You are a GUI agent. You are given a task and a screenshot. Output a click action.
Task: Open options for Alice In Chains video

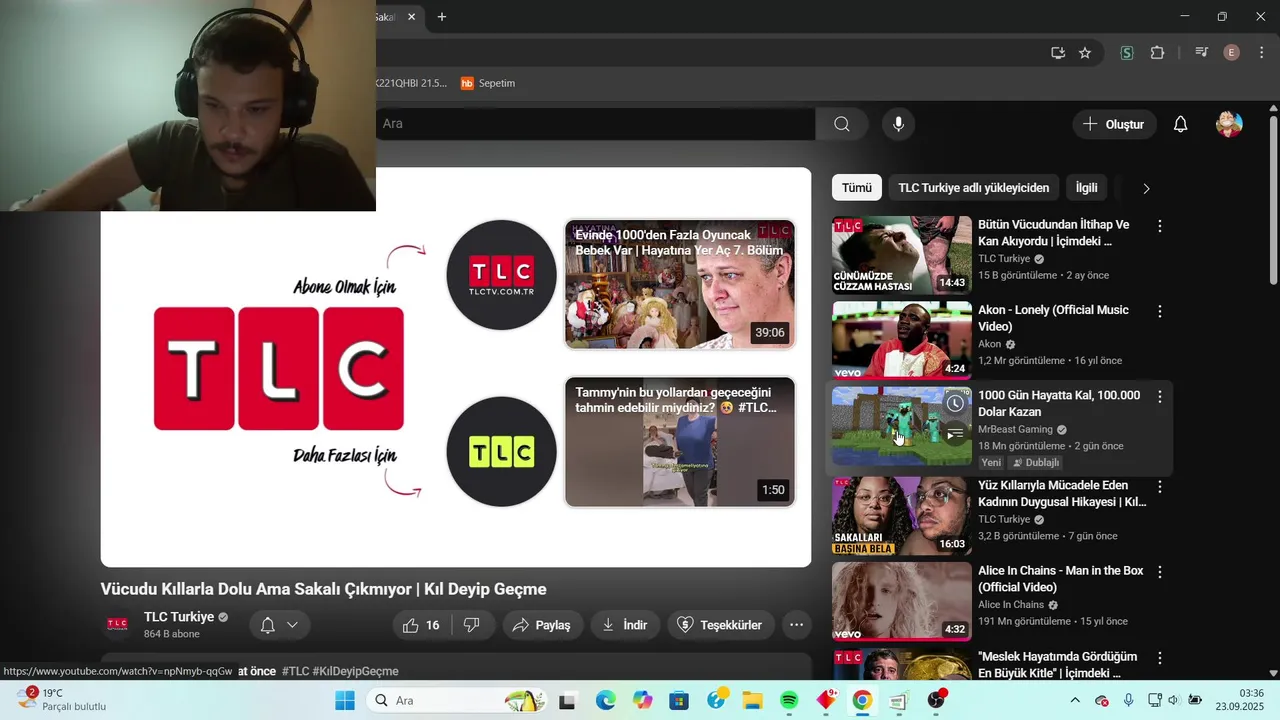click(1160, 572)
